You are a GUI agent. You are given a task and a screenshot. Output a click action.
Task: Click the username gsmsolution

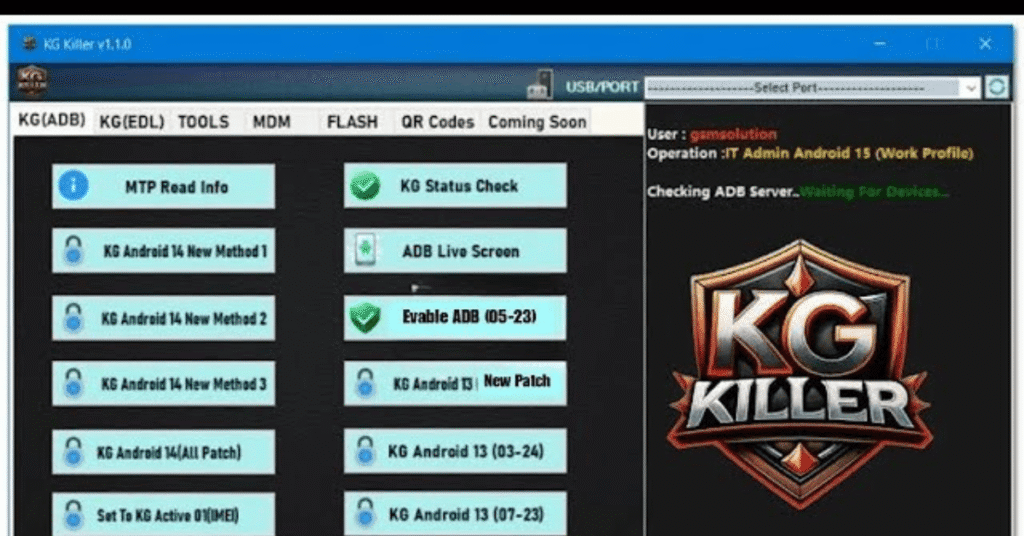pos(733,134)
